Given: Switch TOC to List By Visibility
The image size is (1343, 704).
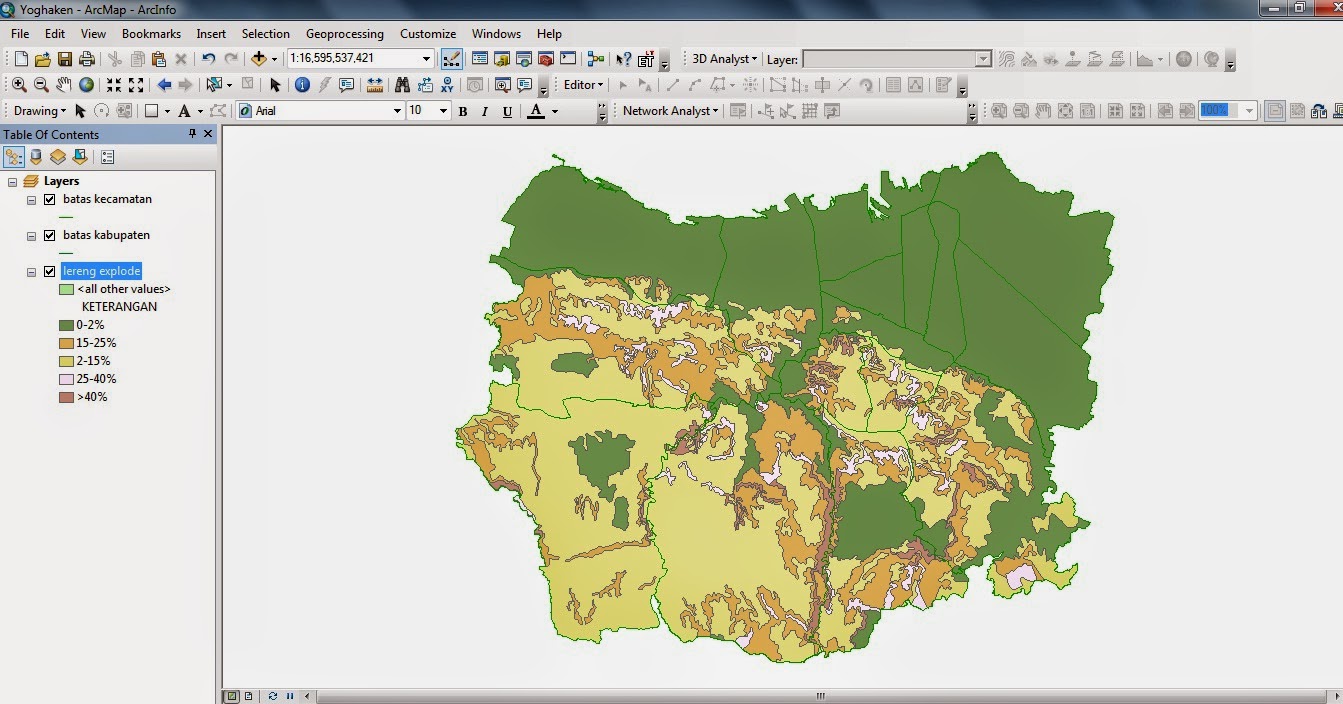Looking at the screenshot, I should pyautogui.click(x=58, y=157).
